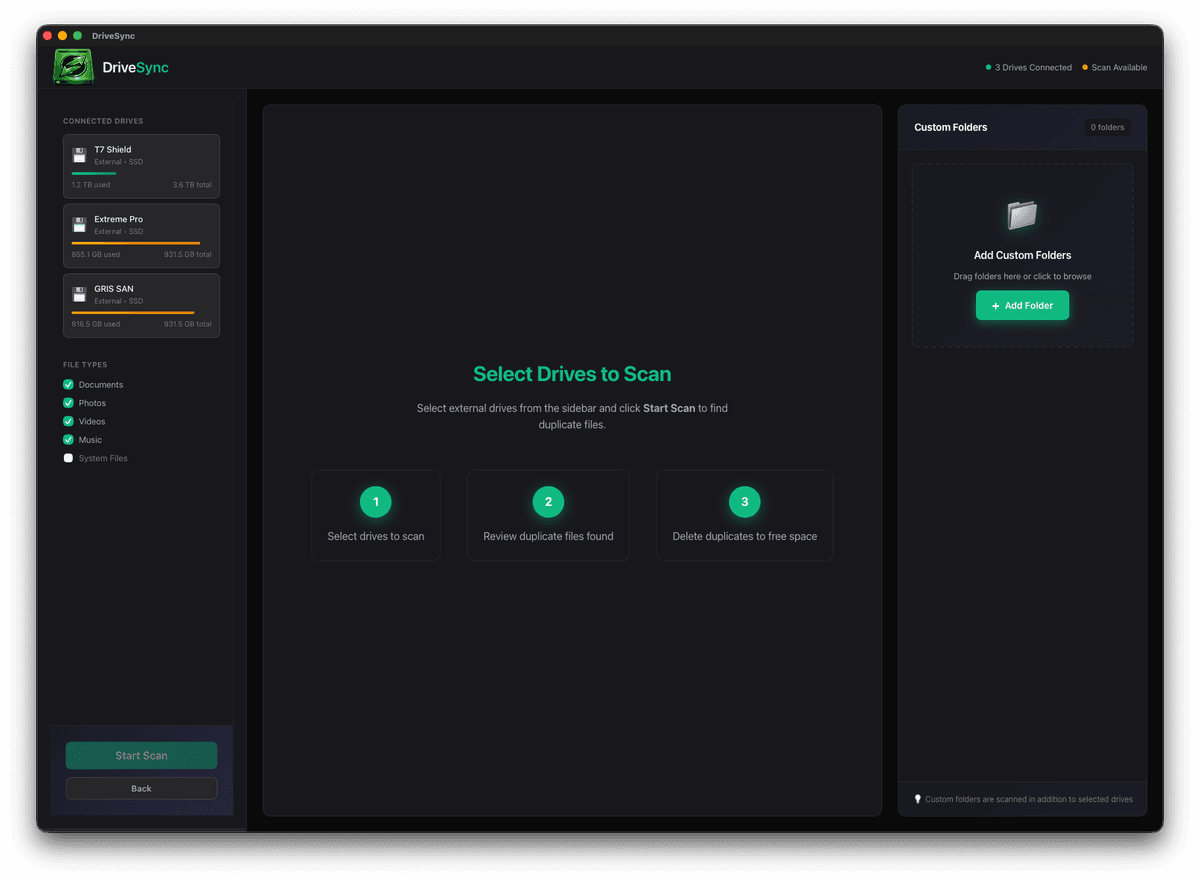Viewport: 1200px width, 881px height.
Task: Enable the System Files checkbox
Action: [x=69, y=458]
